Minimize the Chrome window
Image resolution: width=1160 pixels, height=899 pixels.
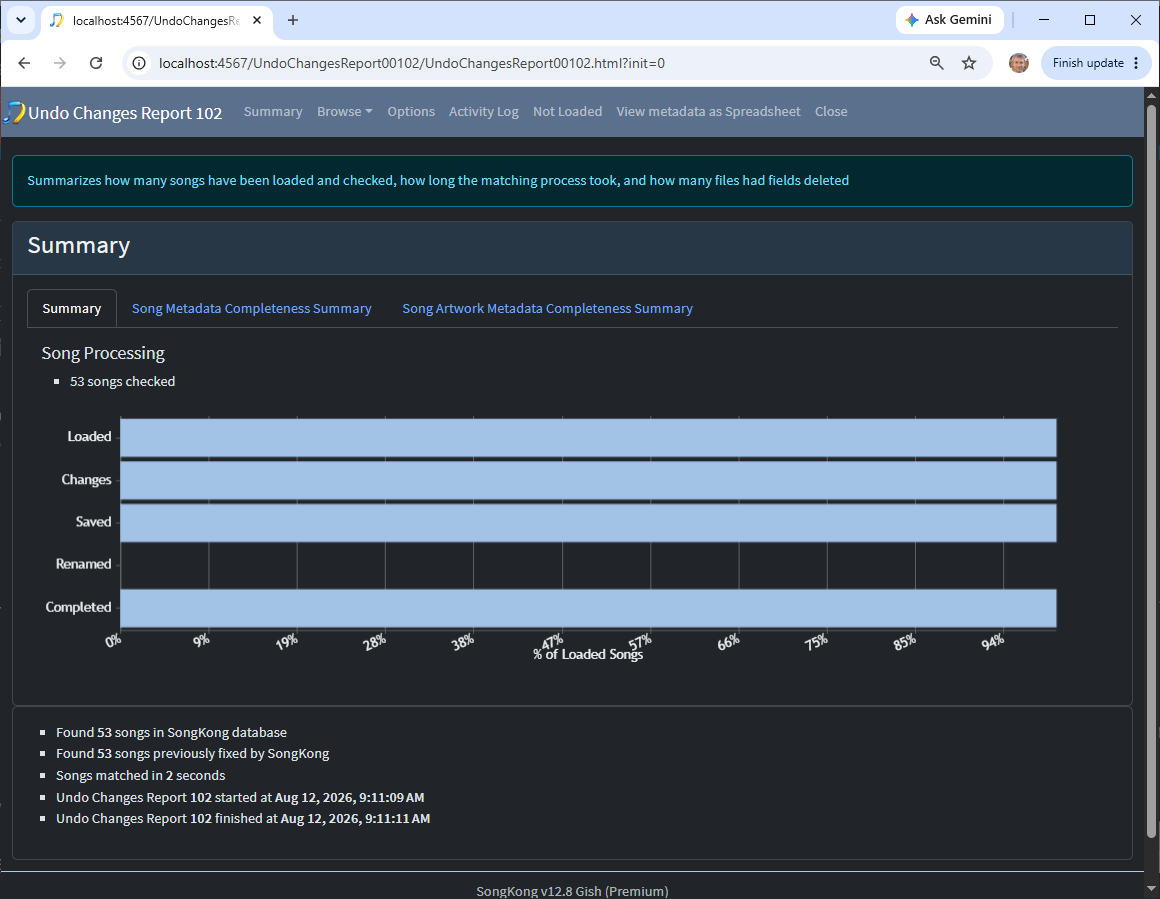point(1044,20)
